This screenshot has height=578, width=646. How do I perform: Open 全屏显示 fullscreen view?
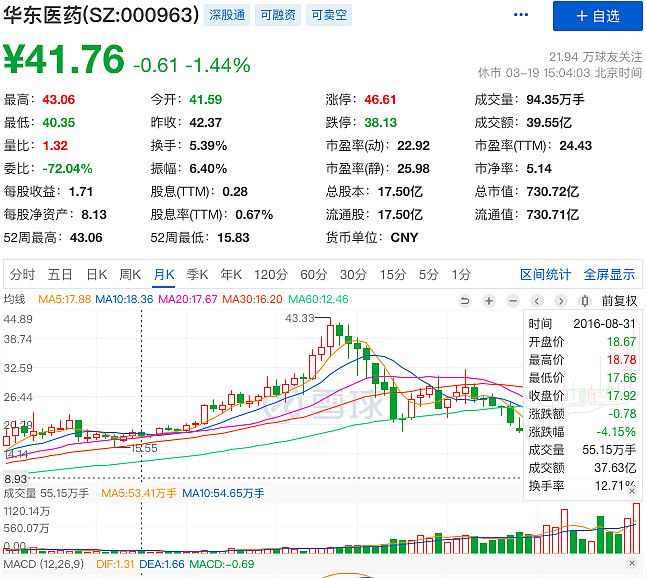click(x=609, y=274)
